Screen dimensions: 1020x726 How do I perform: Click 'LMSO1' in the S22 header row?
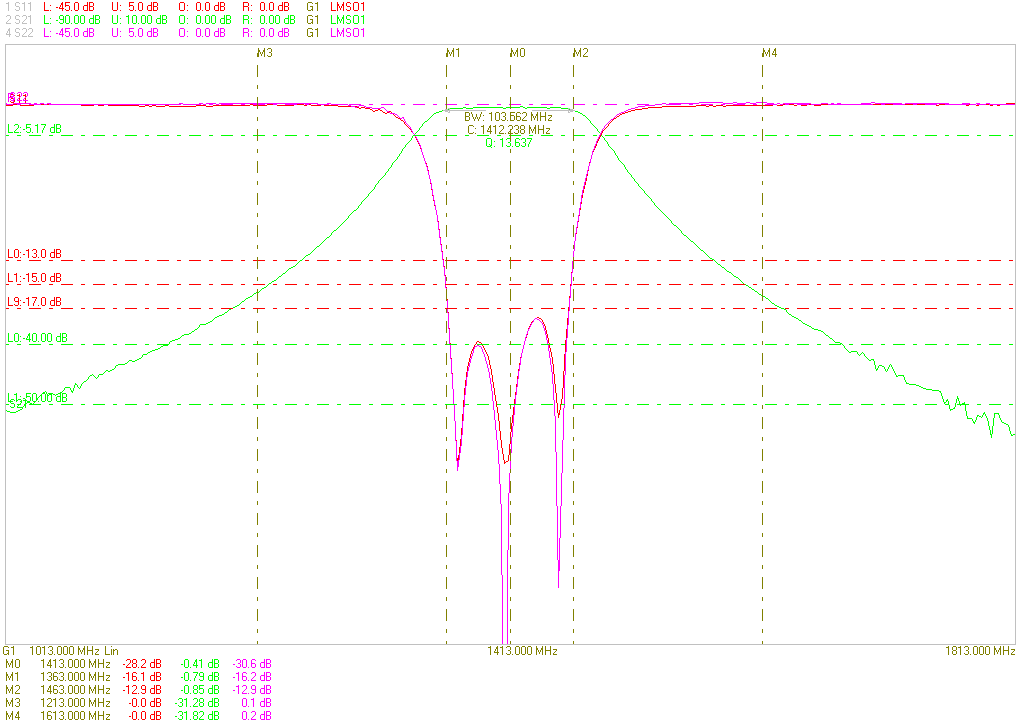coord(347,33)
